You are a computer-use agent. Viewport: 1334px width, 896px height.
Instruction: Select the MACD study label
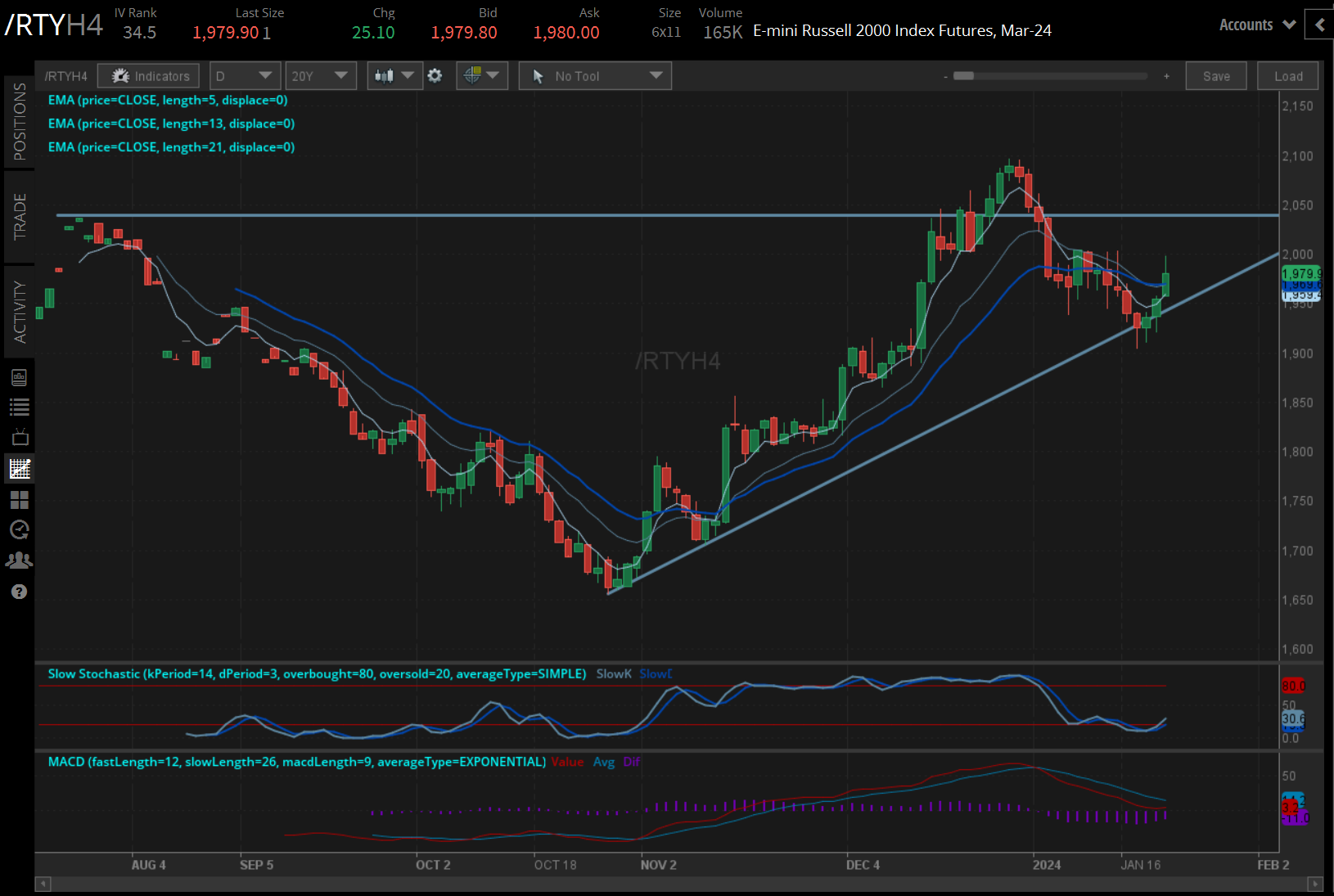pyautogui.click(x=297, y=762)
